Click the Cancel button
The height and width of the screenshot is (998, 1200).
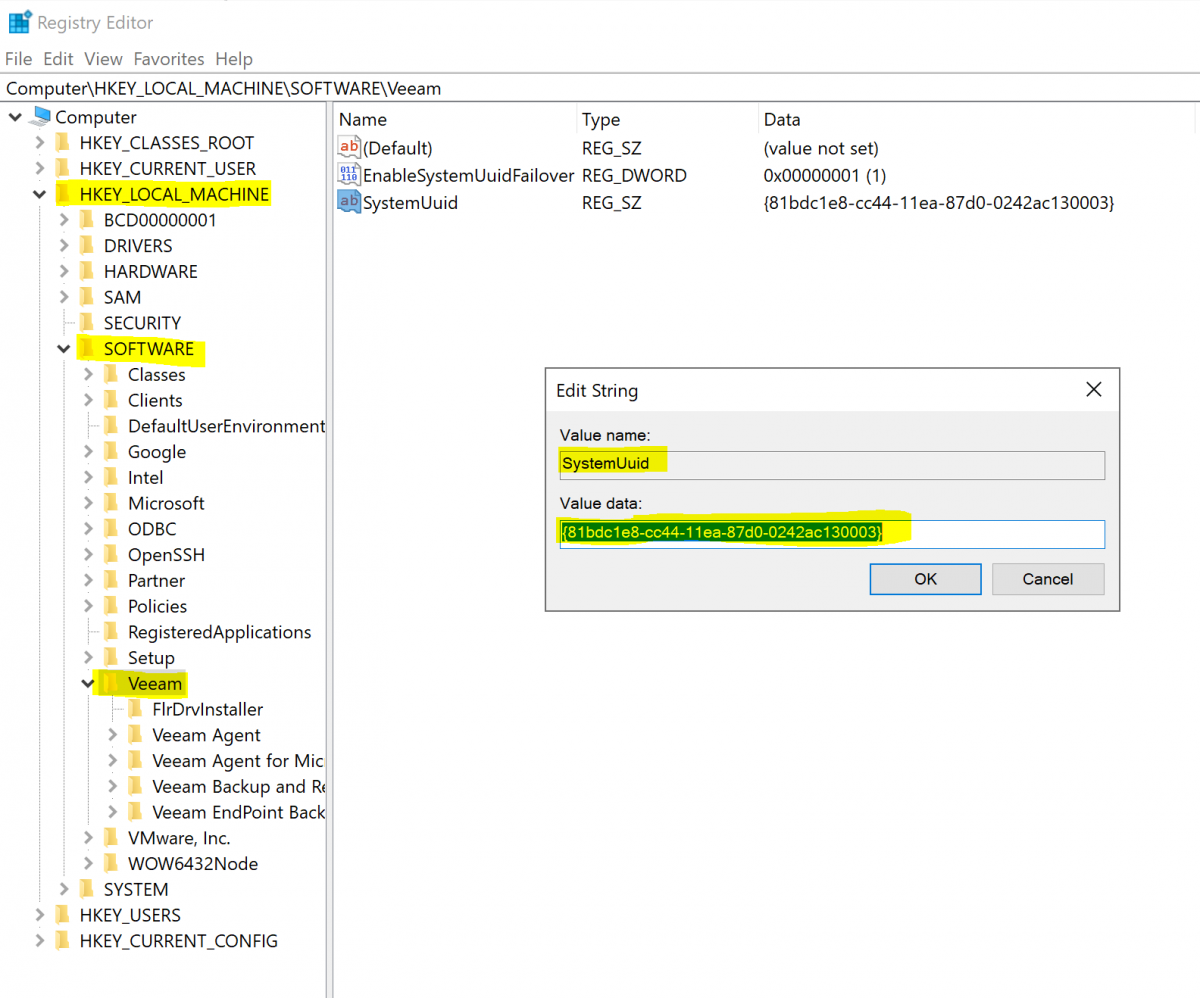1047,579
